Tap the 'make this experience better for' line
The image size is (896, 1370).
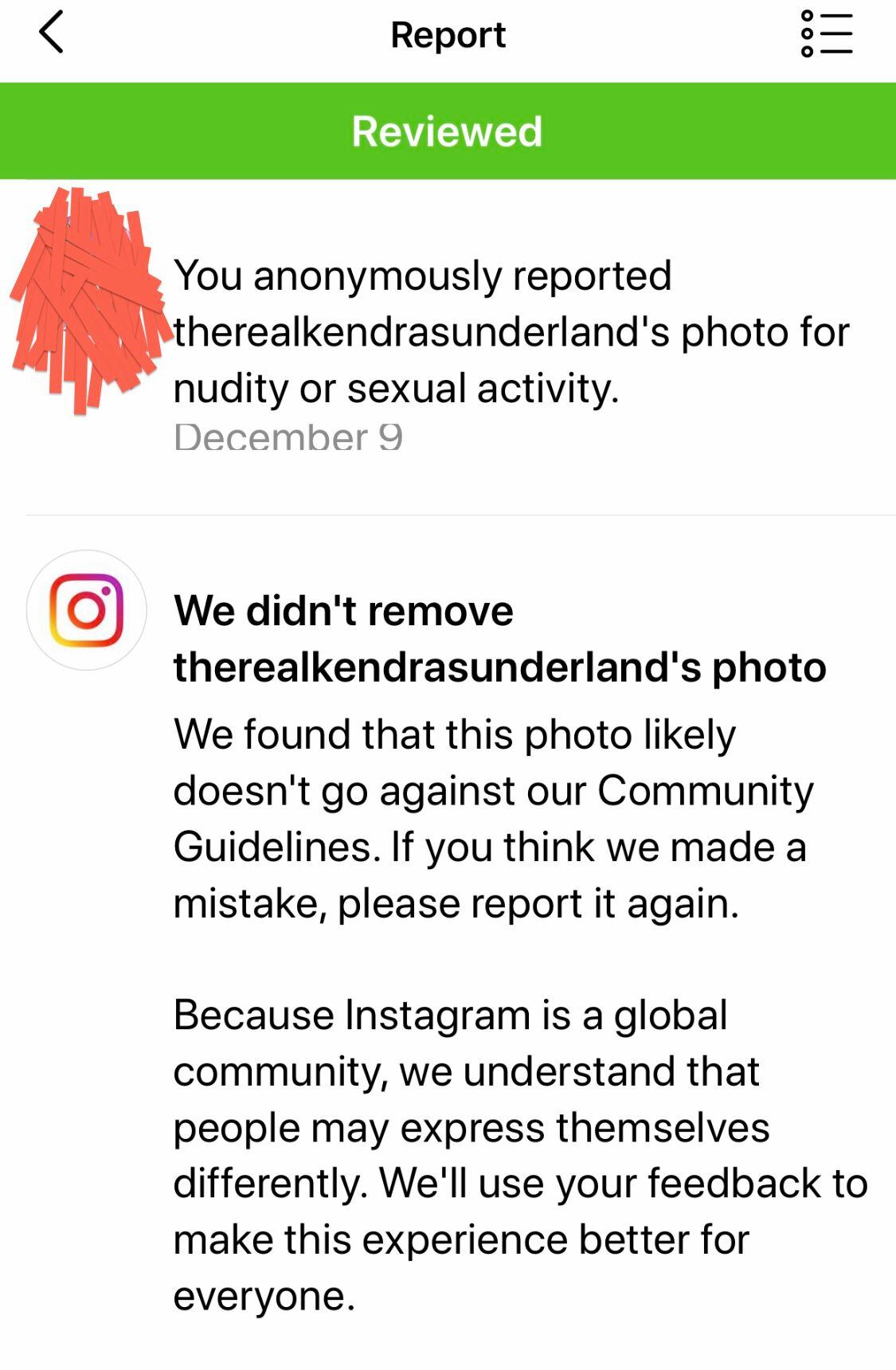tap(461, 1239)
